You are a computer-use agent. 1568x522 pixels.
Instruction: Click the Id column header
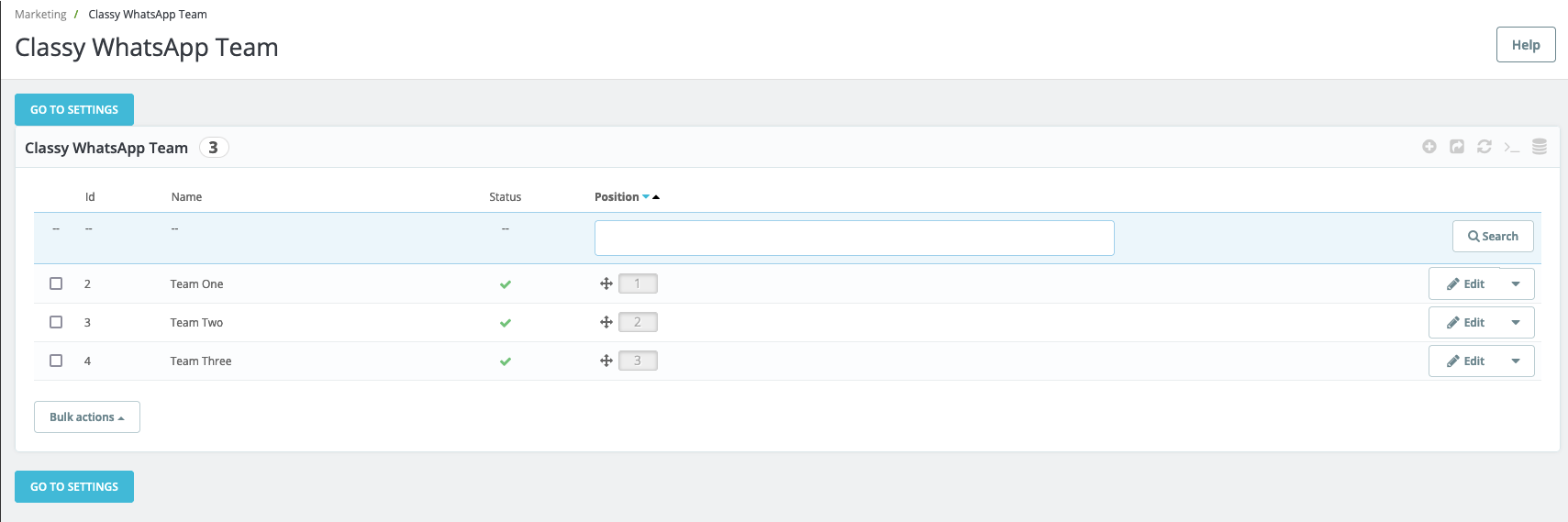[x=90, y=197]
